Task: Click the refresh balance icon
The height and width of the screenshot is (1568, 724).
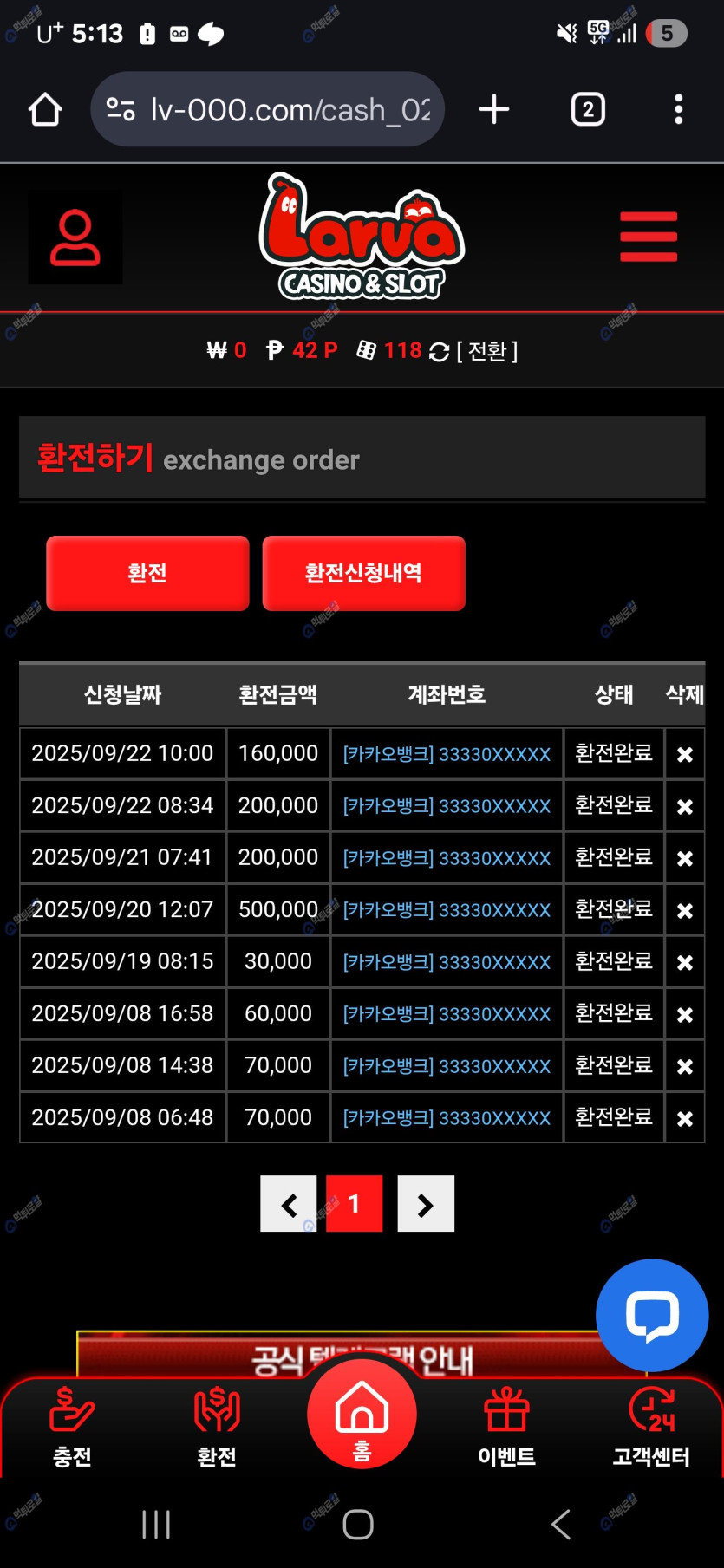Action: pos(440,352)
